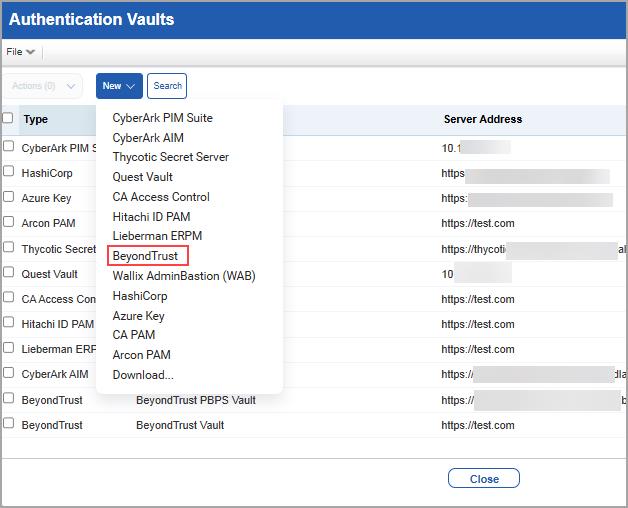This screenshot has width=628, height=508.
Task: Check the CA Access Control row checkbox
Action: coord(8,298)
